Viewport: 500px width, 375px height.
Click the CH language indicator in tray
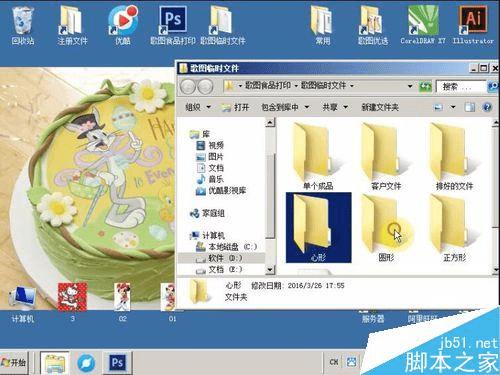click(x=334, y=362)
